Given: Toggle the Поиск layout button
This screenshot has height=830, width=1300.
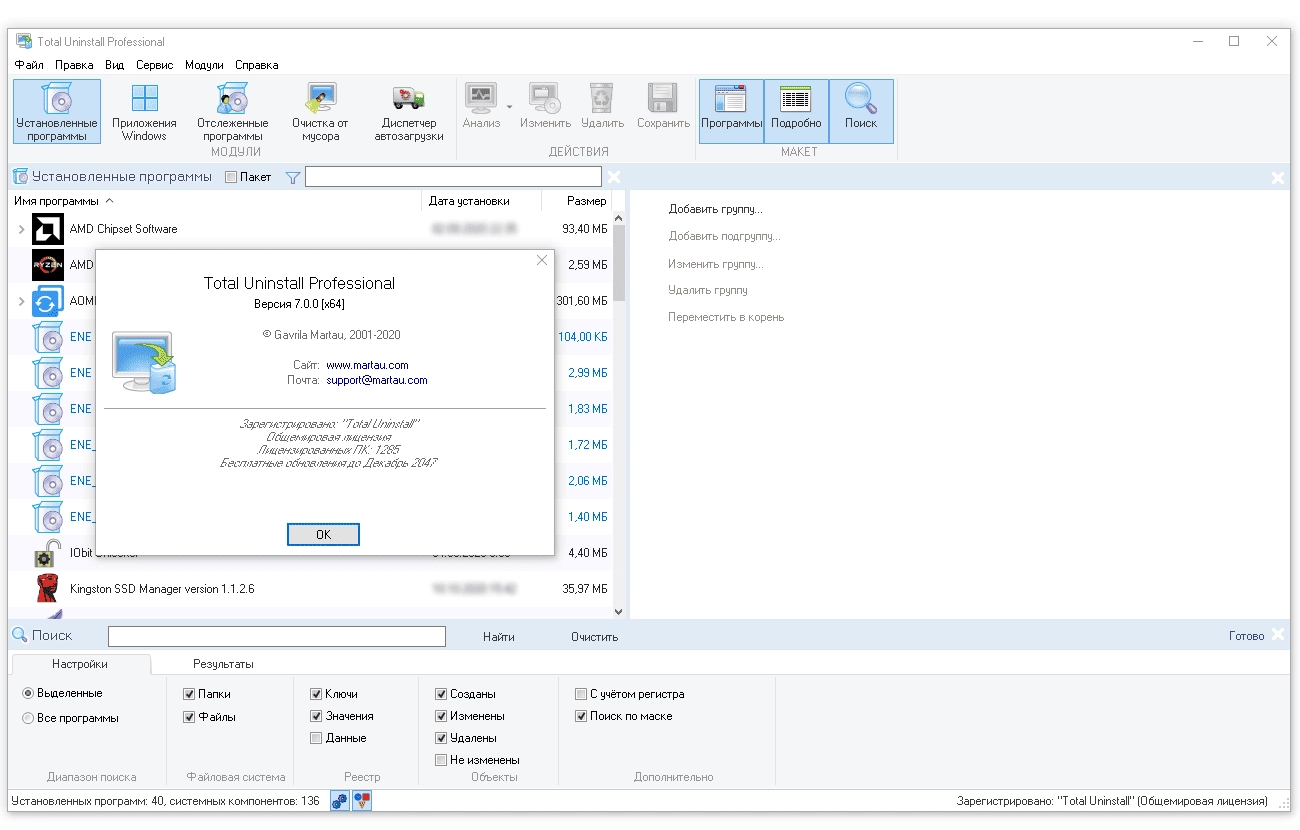Looking at the screenshot, I should click(861, 111).
